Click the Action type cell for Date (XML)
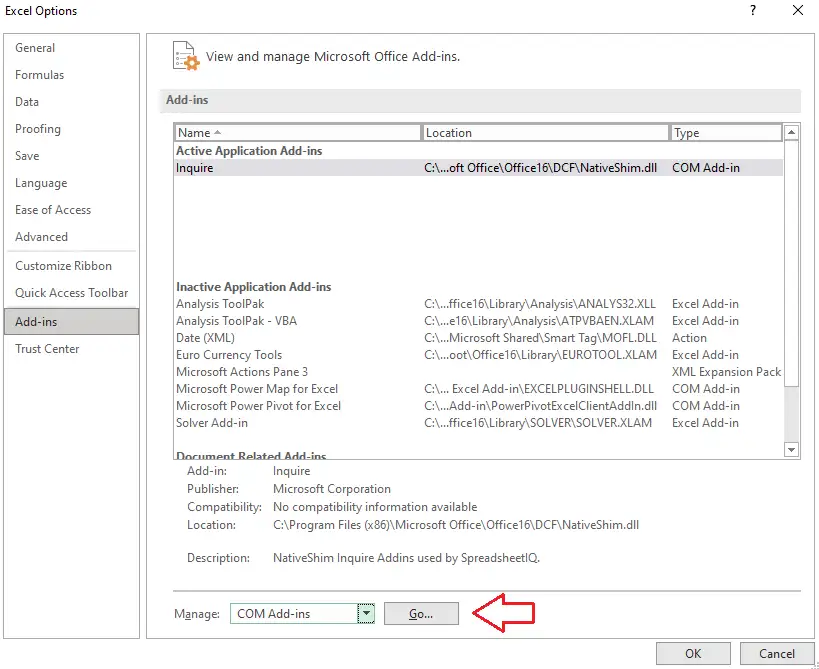 (689, 338)
